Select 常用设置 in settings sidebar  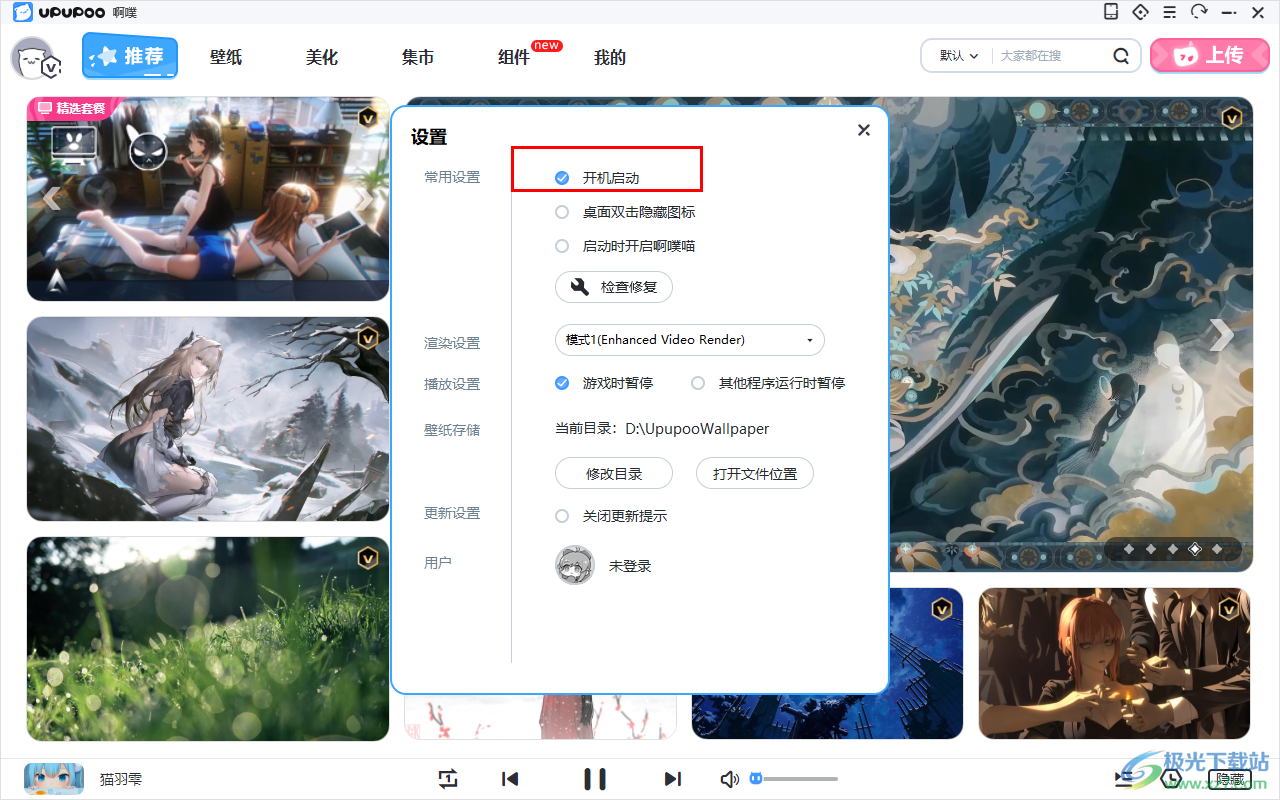[452, 177]
